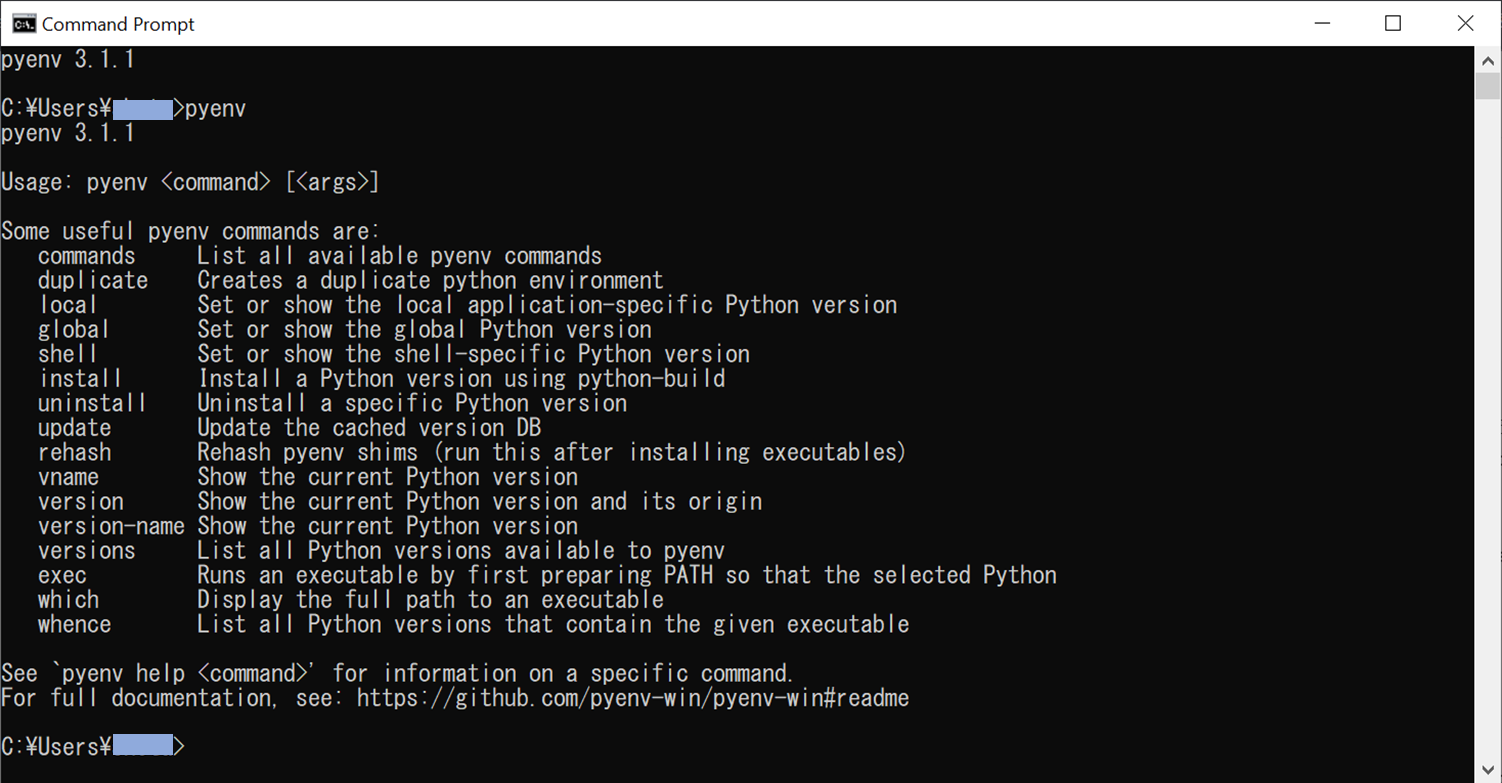
Task: Click the "rehash" command name
Action: tap(74, 452)
